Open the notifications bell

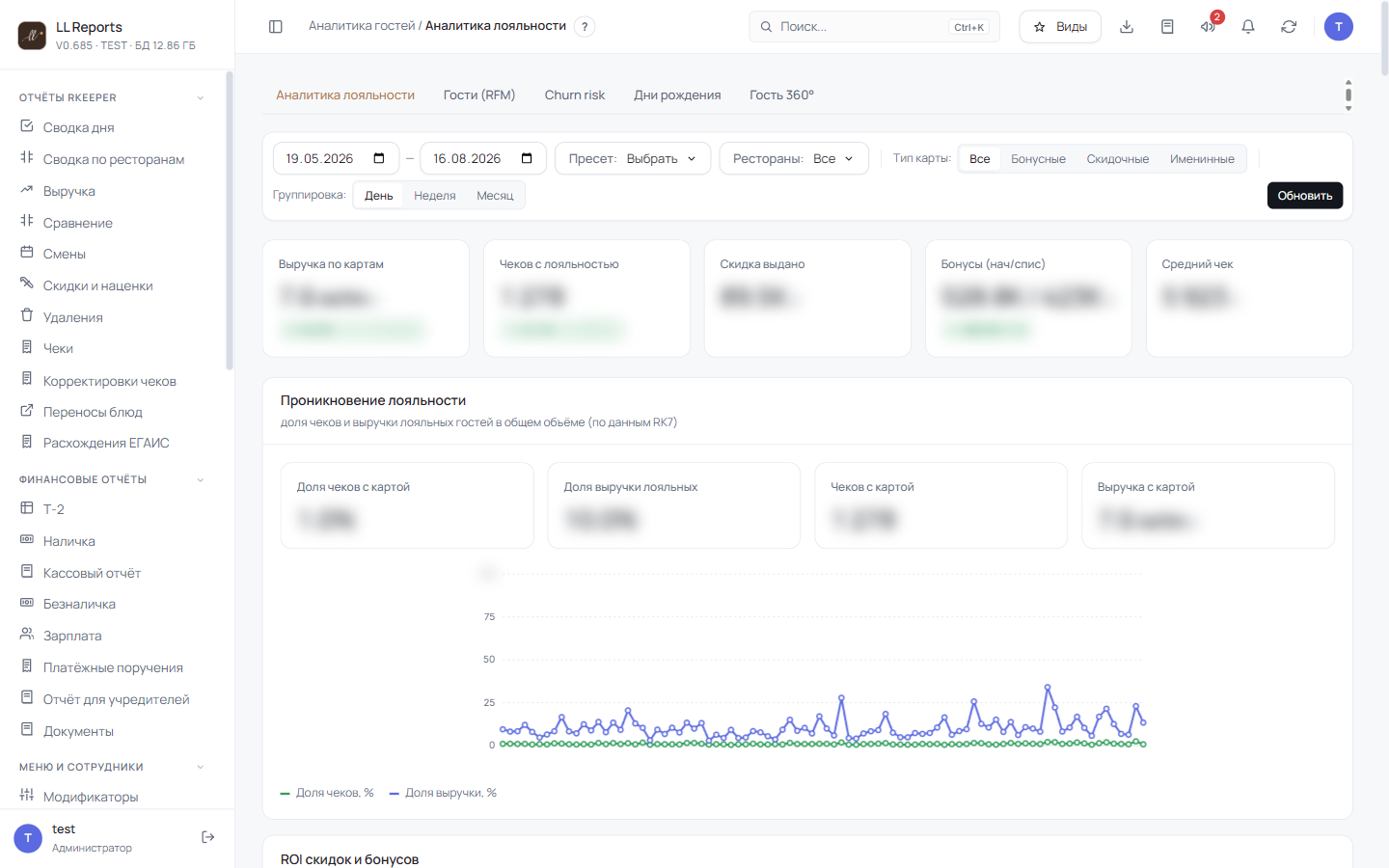[1248, 27]
